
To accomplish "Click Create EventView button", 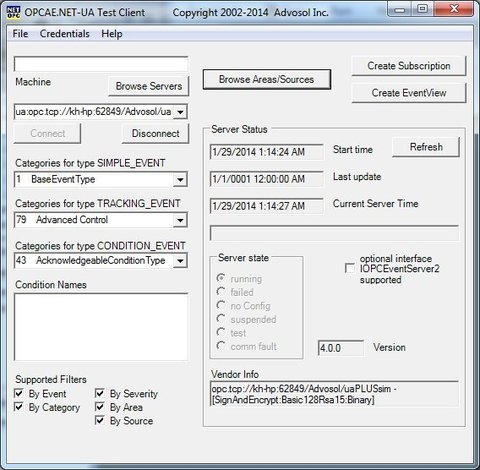I will (x=409, y=93).
